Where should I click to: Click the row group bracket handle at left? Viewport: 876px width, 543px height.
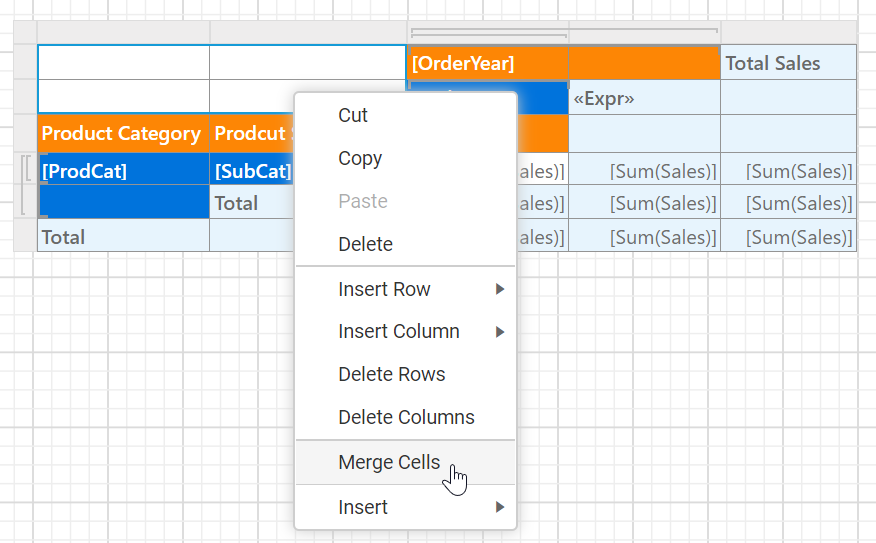point(24,186)
